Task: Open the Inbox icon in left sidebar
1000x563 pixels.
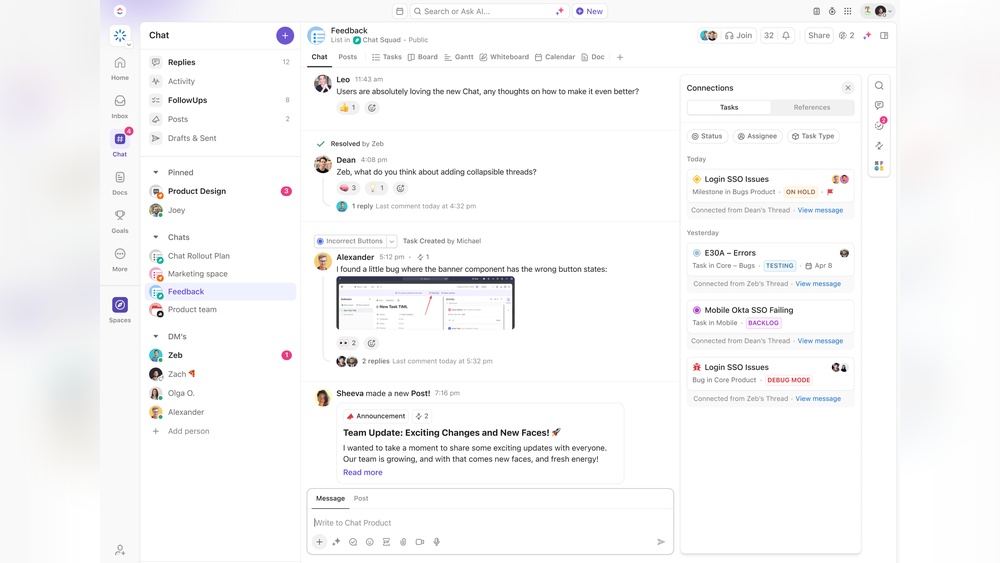Action: click(120, 101)
